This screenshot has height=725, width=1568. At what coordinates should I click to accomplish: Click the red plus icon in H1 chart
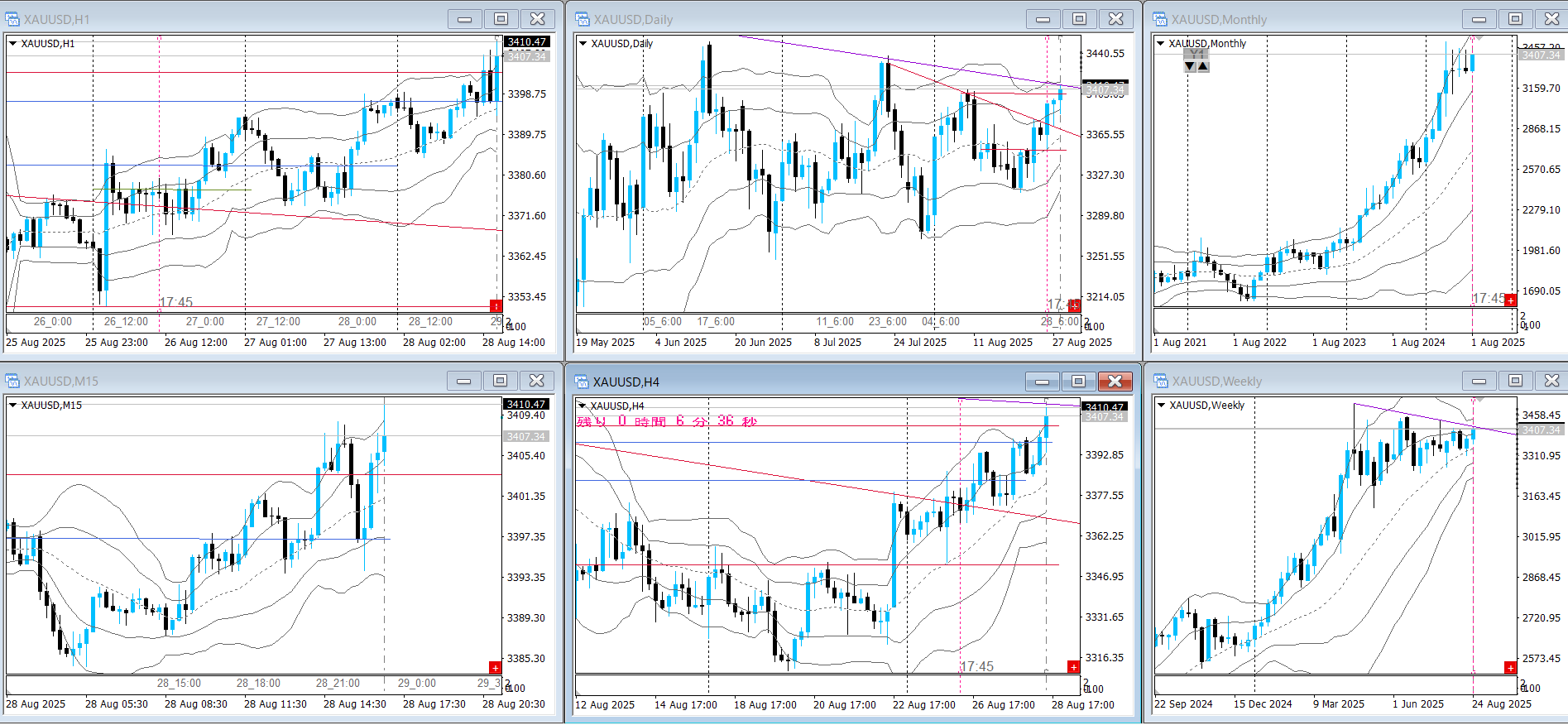pos(496,305)
